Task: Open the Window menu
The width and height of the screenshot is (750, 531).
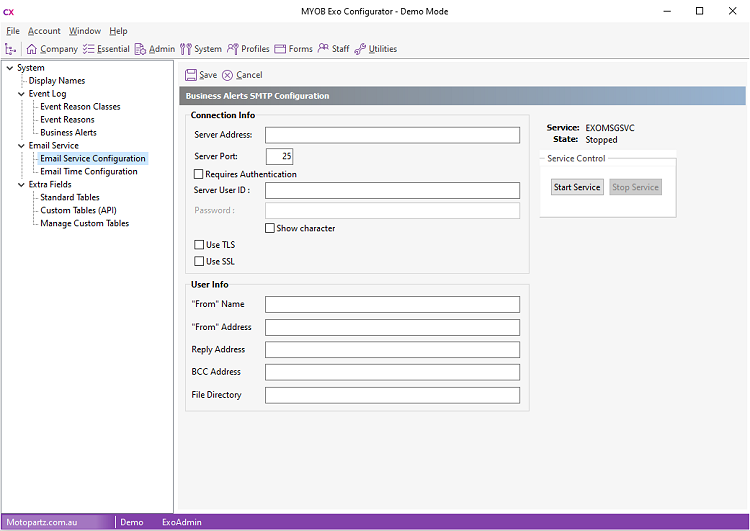Action: coord(85,31)
